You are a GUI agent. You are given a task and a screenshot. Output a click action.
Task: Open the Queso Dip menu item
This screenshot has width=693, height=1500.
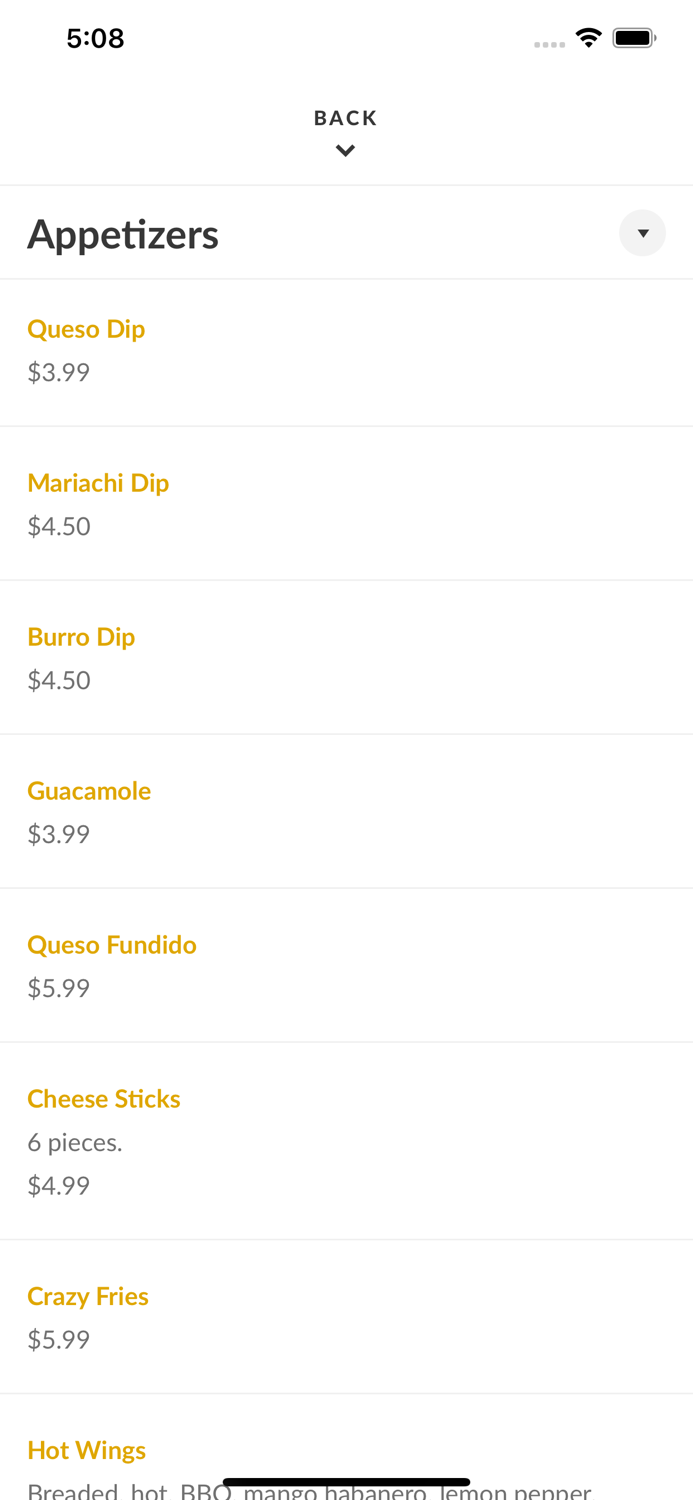(86, 329)
